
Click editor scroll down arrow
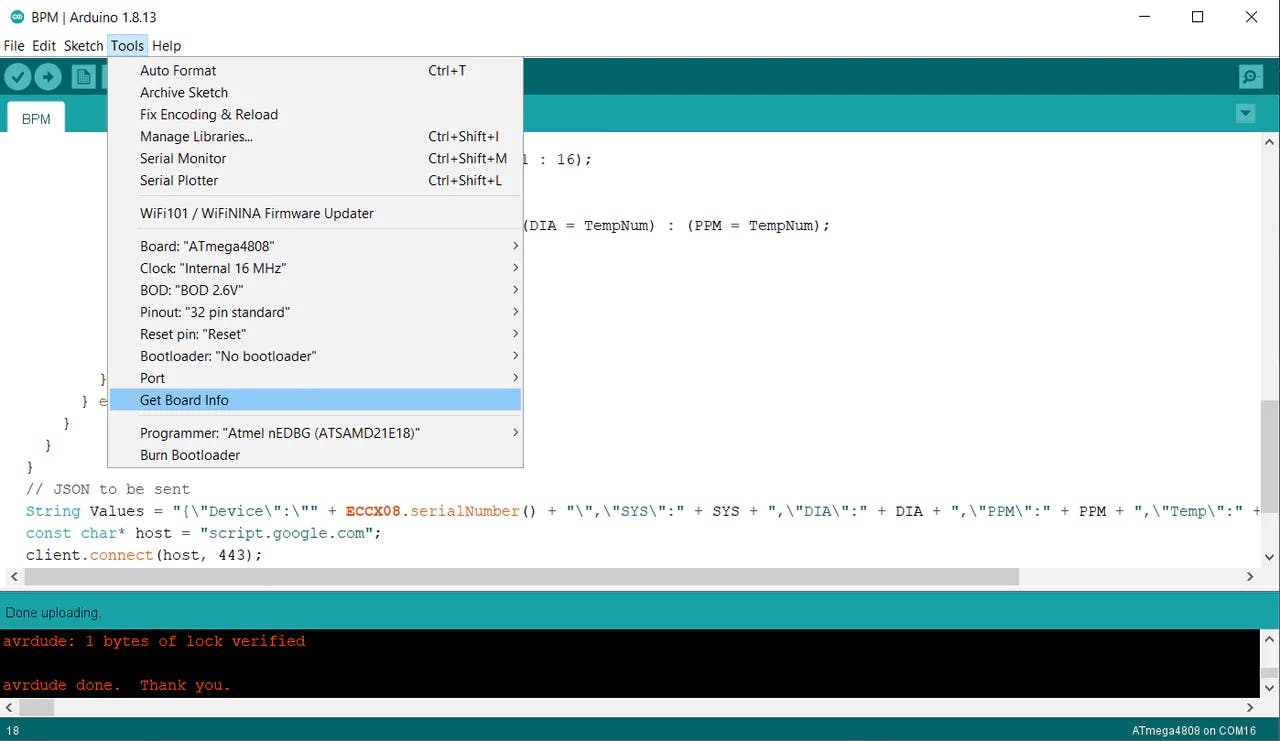point(1269,558)
